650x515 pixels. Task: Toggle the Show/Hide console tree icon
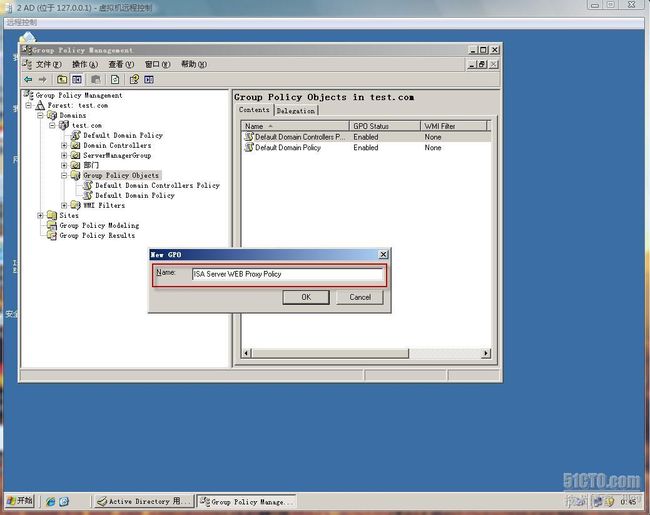coord(77,79)
